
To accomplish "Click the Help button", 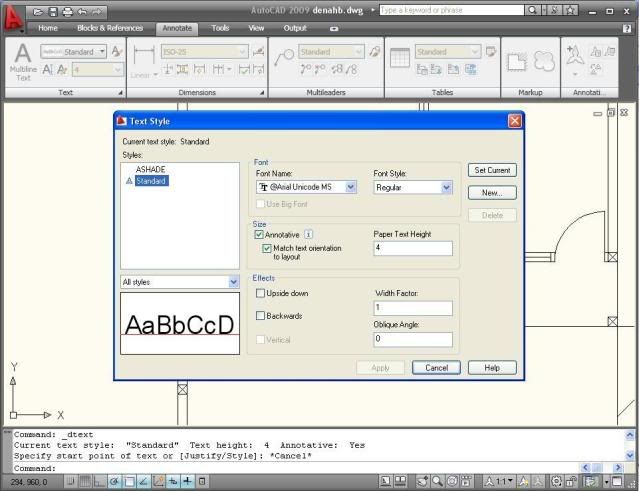I will (x=492, y=368).
